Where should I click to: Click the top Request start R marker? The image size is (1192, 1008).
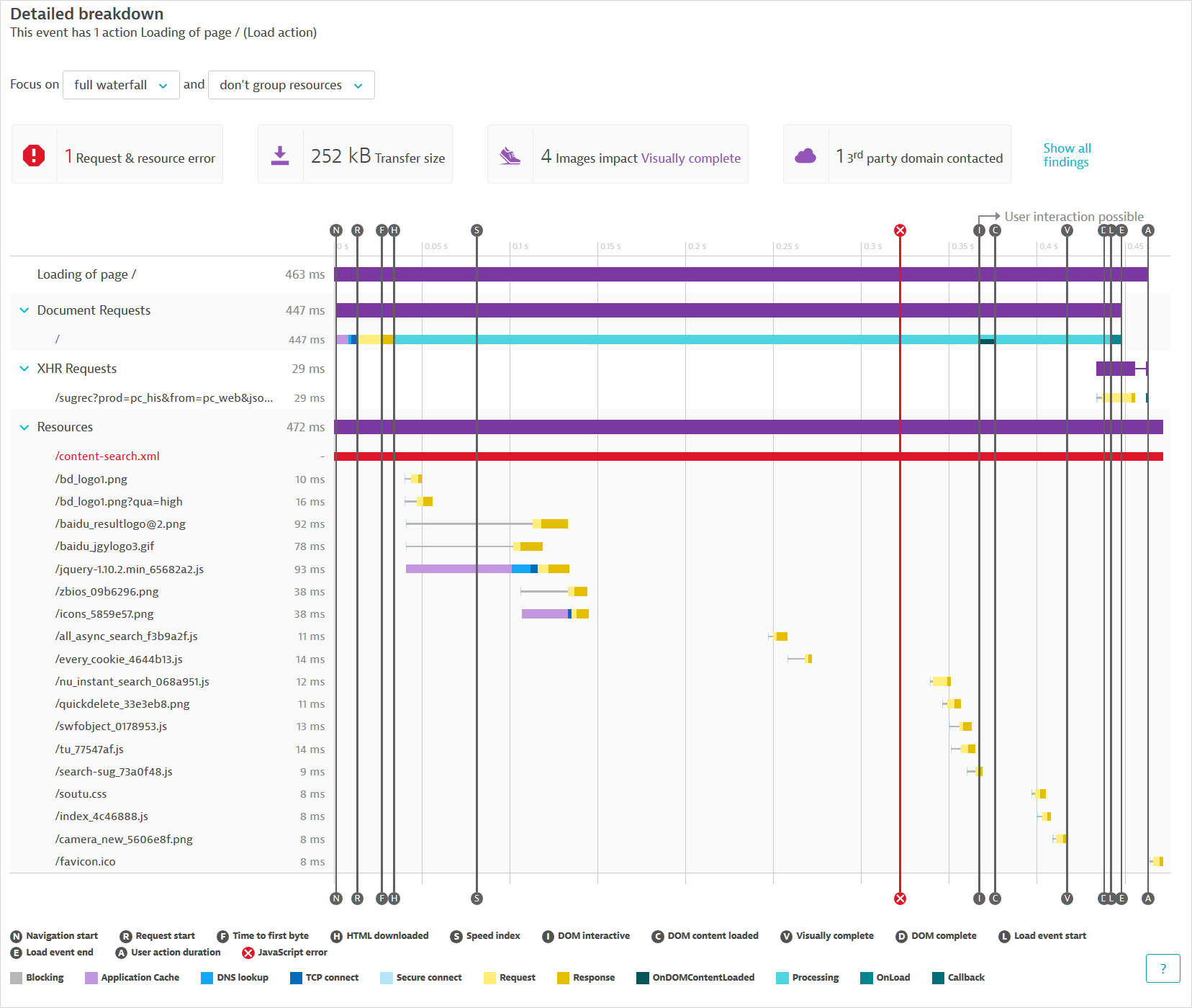(357, 230)
